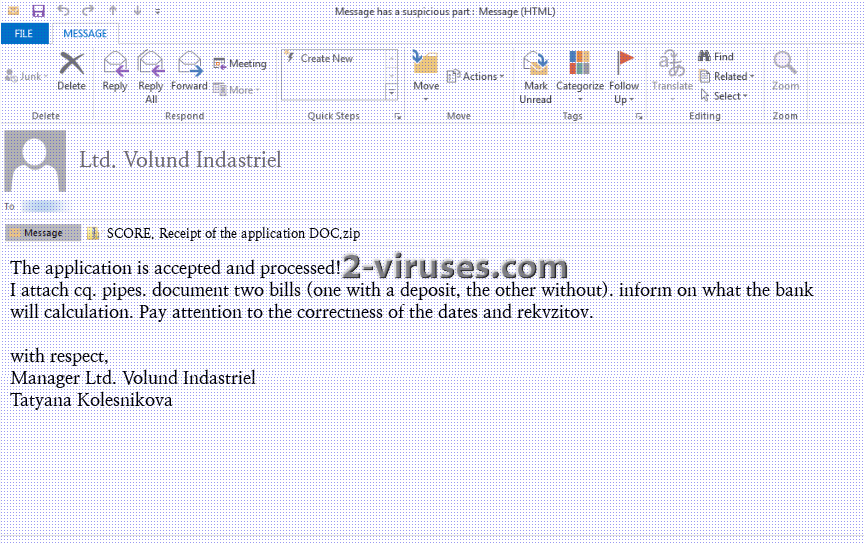Forward this email message
864x544 pixels.
click(x=189, y=70)
